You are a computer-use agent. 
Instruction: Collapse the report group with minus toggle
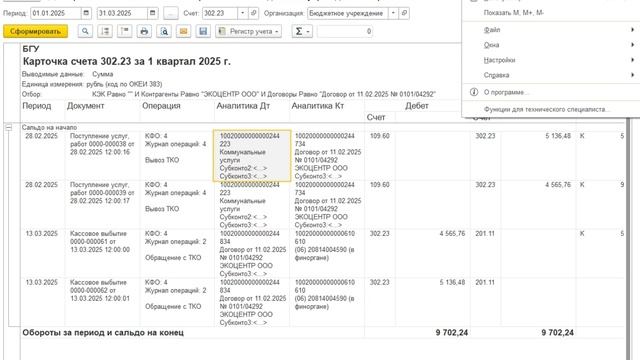coord(9,128)
